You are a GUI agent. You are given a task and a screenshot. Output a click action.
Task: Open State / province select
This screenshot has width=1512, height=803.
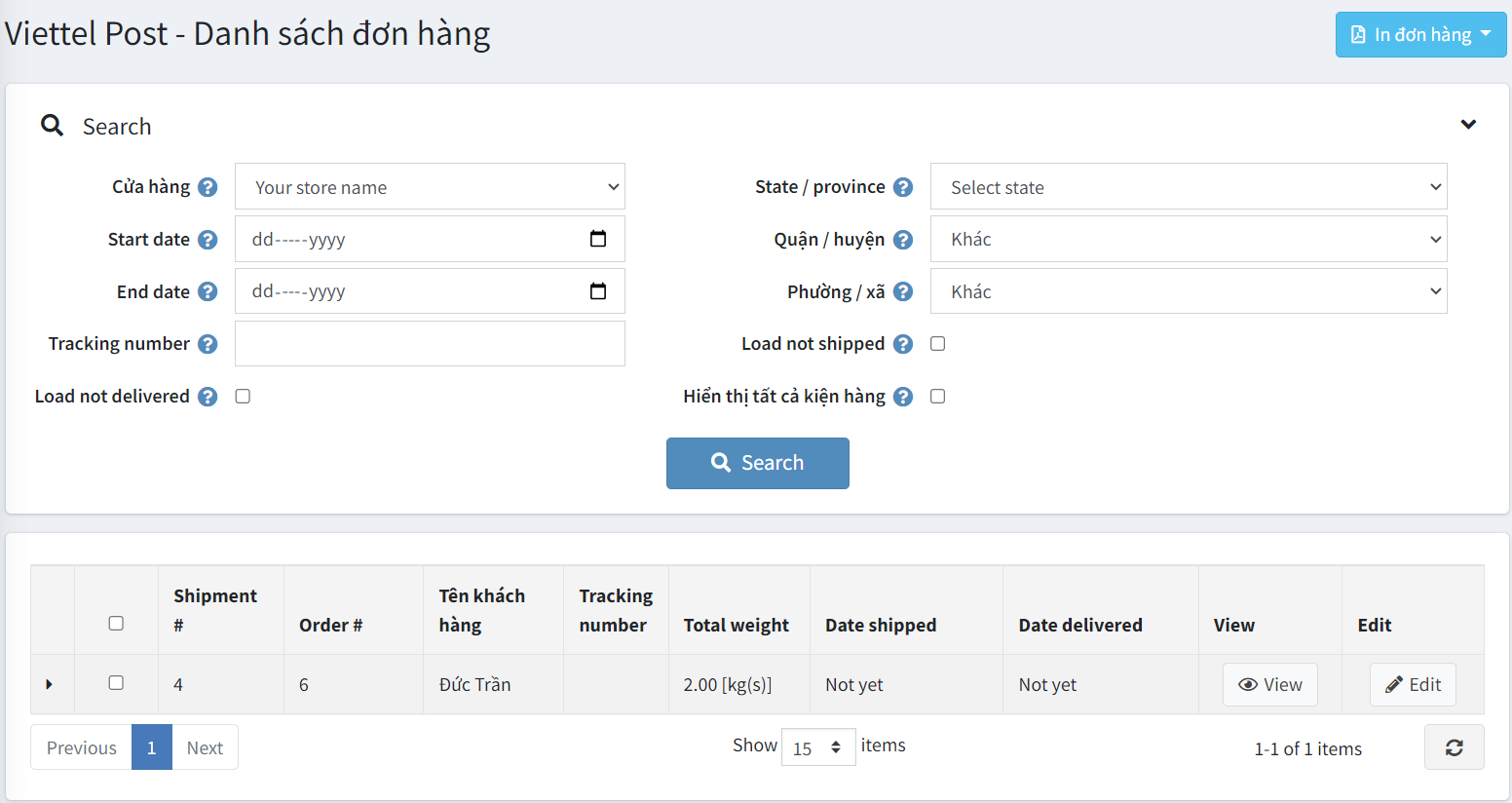(x=1189, y=186)
